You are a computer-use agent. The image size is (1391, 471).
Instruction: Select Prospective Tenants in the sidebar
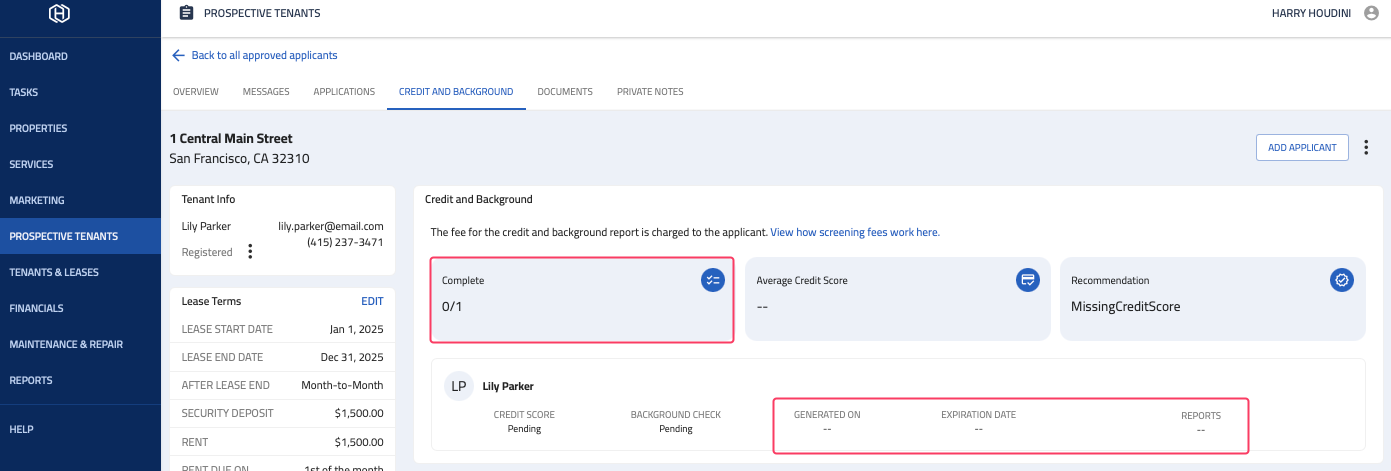click(x=80, y=236)
